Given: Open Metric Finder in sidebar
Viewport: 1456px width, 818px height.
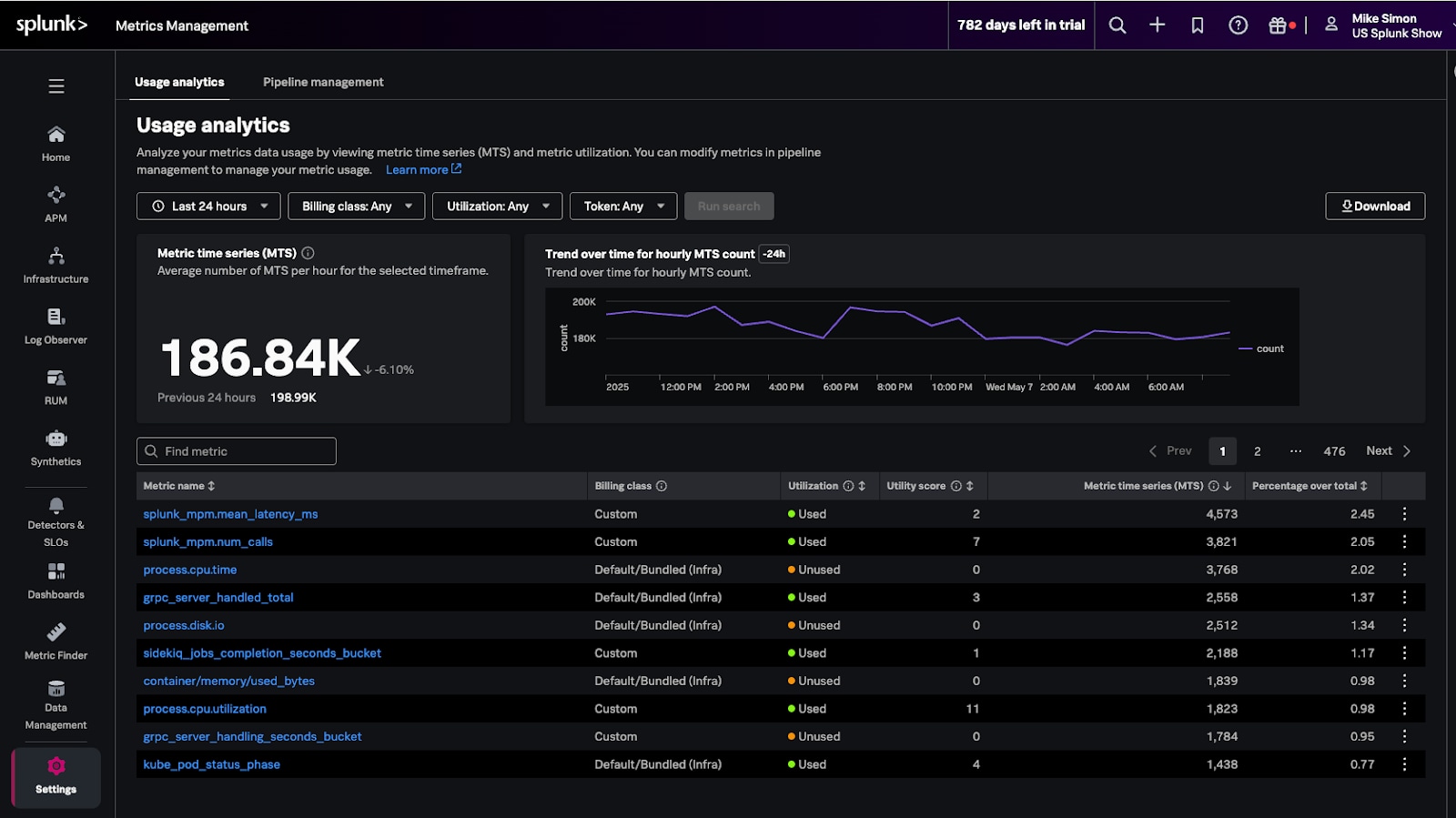Looking at the screenshot, I should pyautogui.click(x=56, y=642).
